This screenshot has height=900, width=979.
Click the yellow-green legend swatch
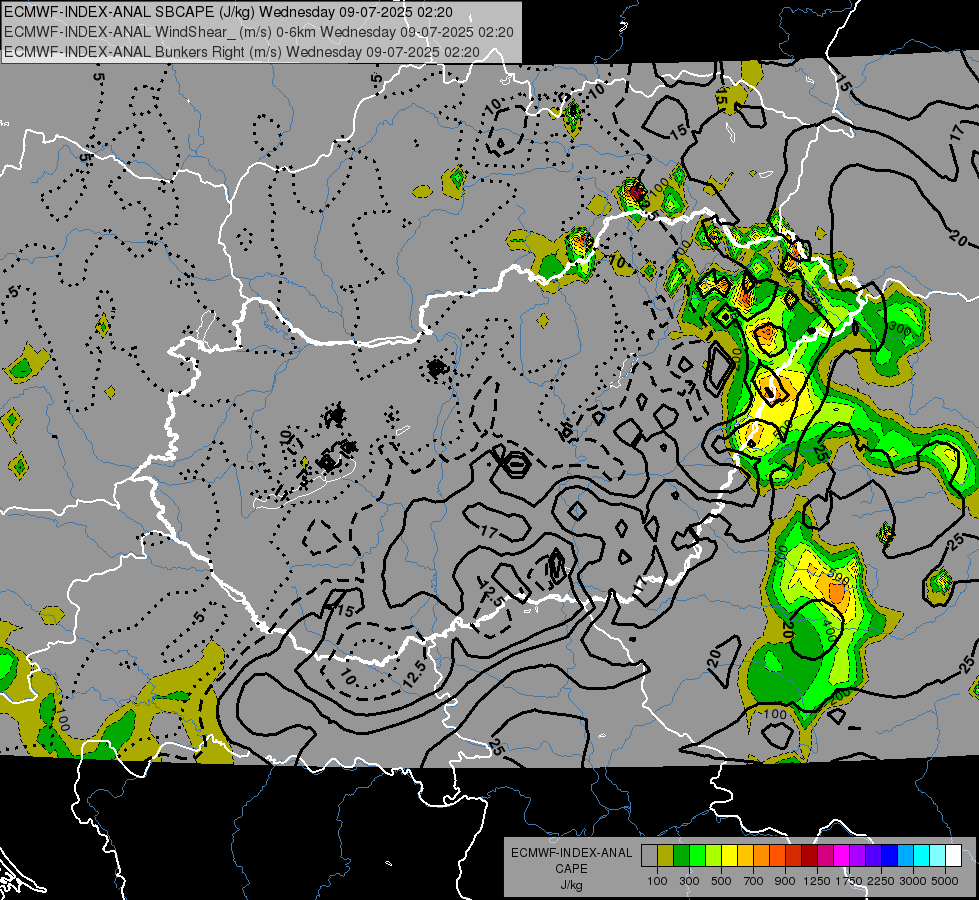pyautogui.click(x=714, y=856)
